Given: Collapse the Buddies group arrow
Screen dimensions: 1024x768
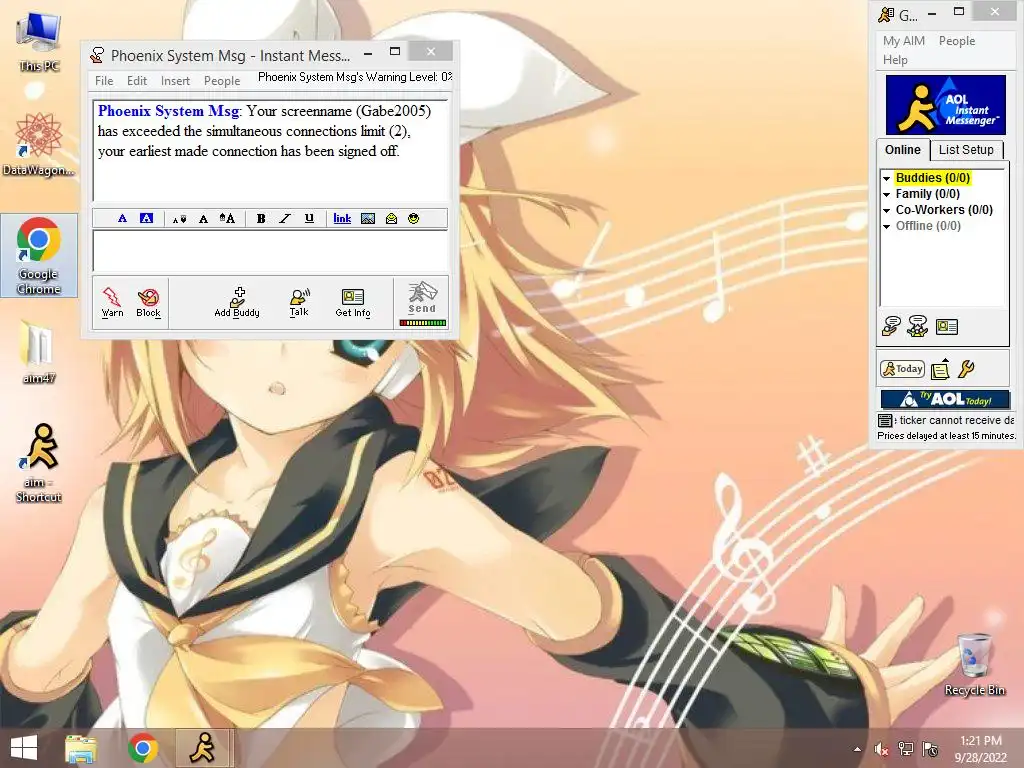Looking at the screenshot, I should pos(887,178).
